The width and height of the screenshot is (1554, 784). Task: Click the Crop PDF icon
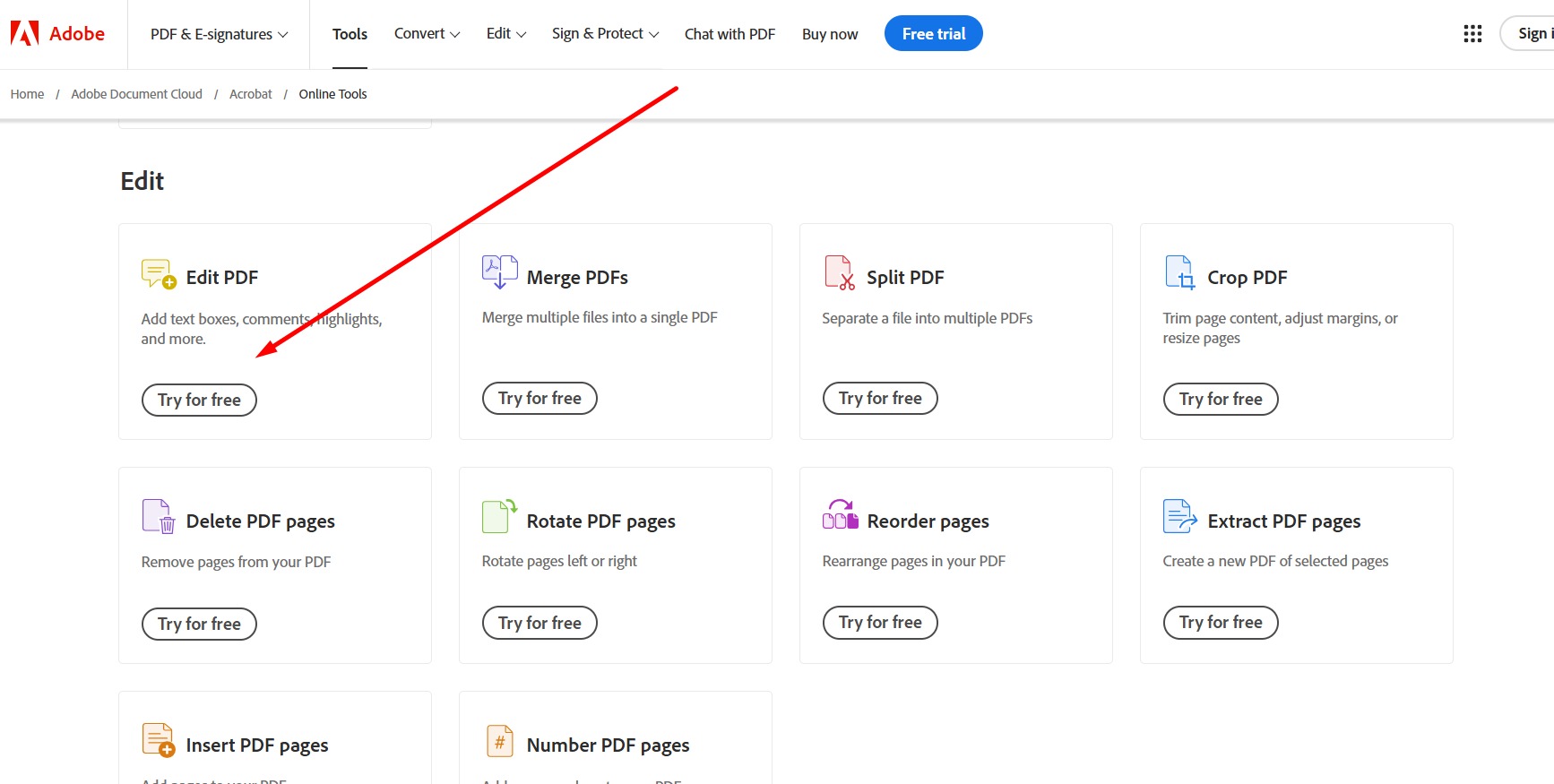point(1179,272)
